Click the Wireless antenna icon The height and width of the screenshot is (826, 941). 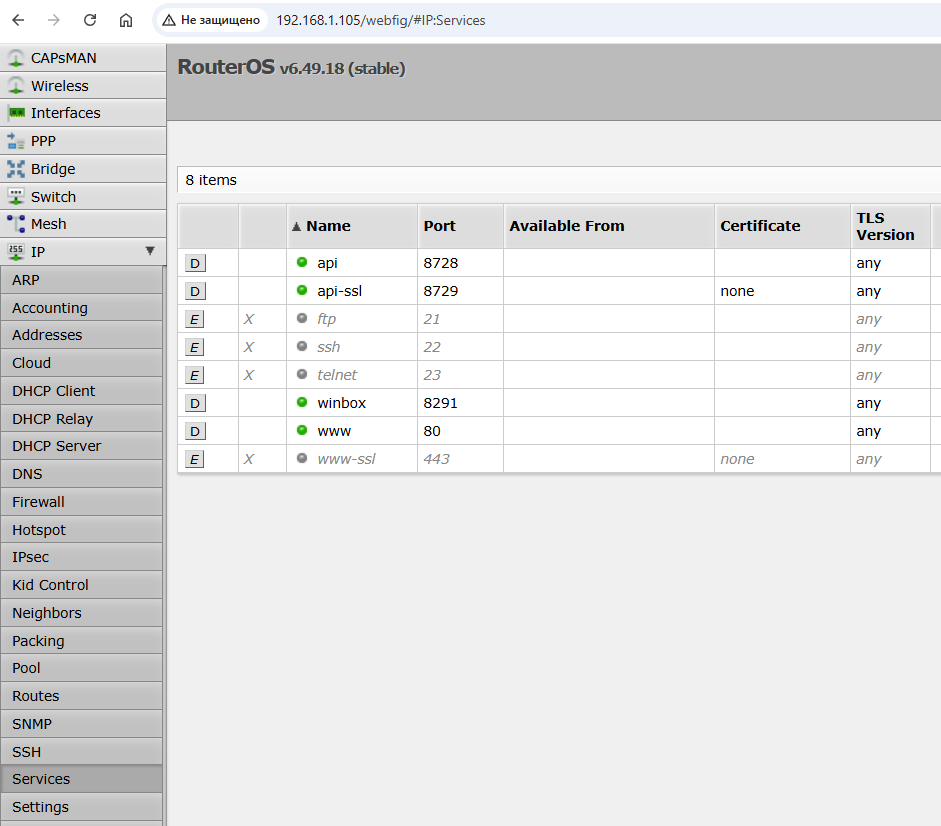pyautogui.click(x=16, y=86)
